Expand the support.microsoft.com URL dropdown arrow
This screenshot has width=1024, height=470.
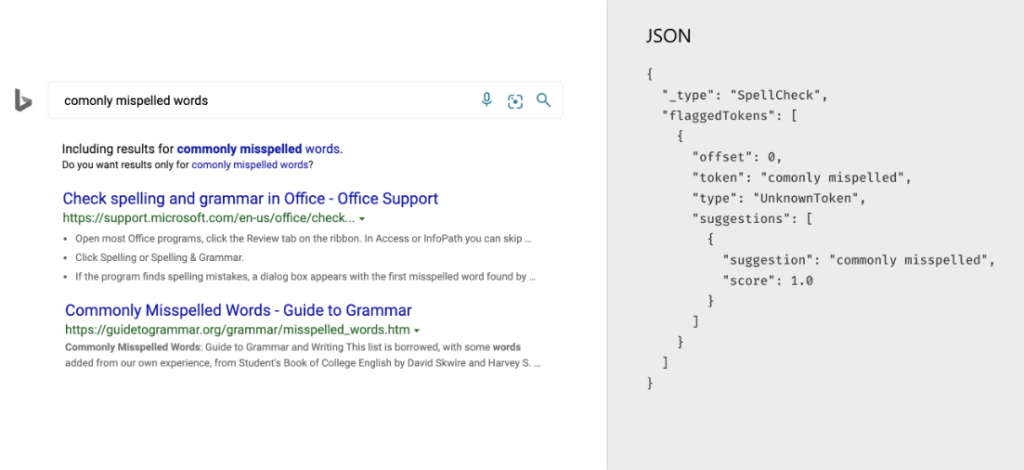(x=362, y=219)
